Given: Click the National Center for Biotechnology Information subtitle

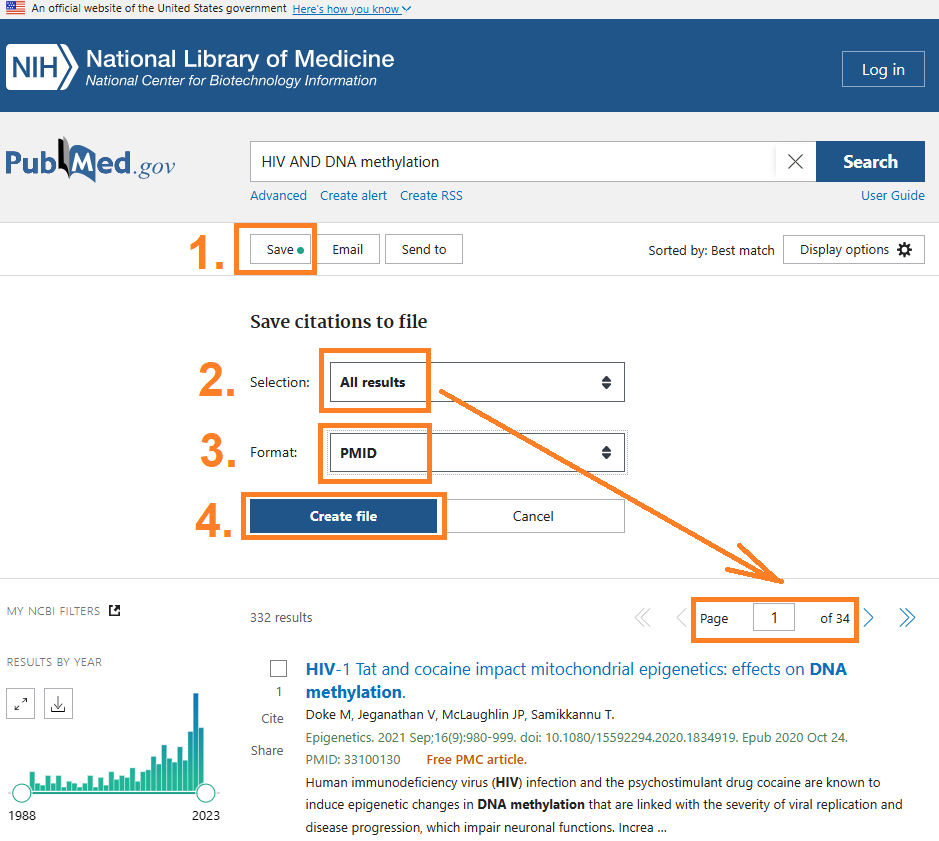Looking at the screenshot, I should tap(231, 81).
